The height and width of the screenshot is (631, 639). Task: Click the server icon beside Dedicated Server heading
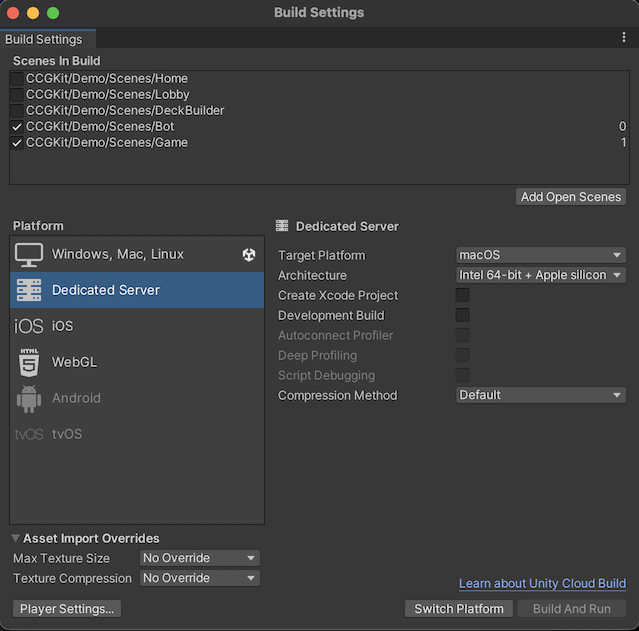(282, 226)
